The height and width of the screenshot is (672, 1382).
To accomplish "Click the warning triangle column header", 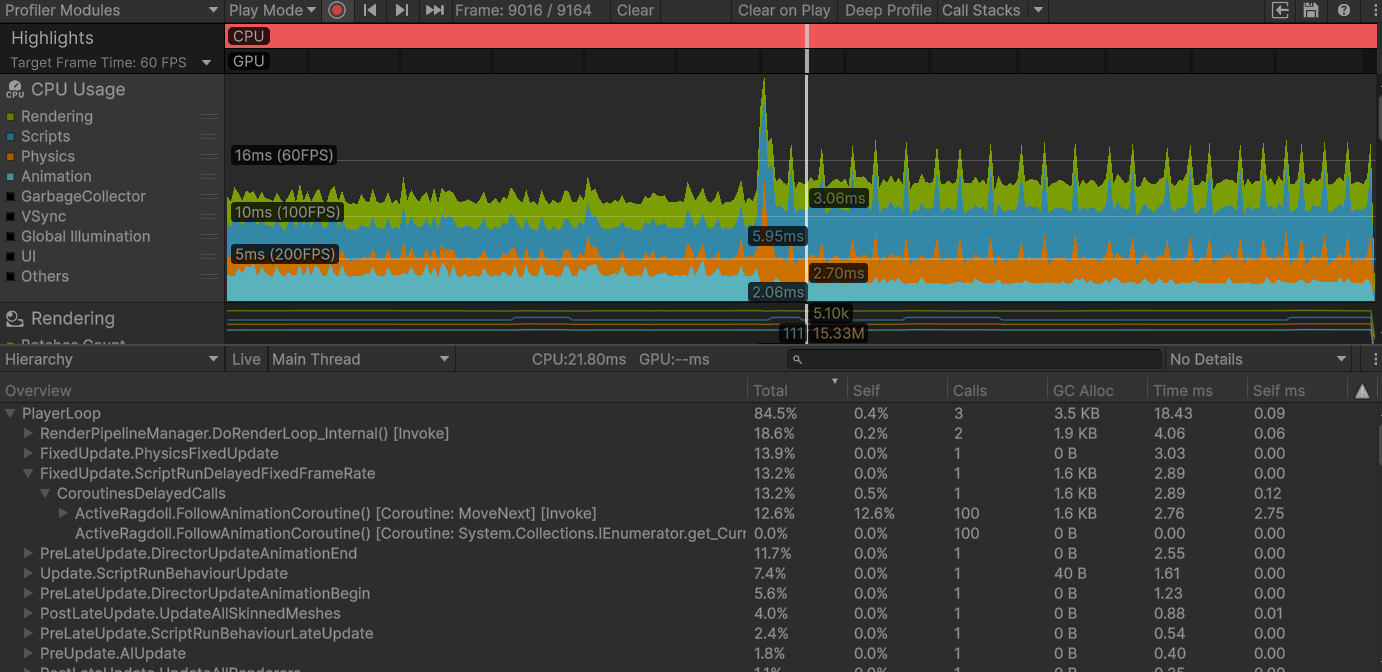I will [x=1362, y=391].
